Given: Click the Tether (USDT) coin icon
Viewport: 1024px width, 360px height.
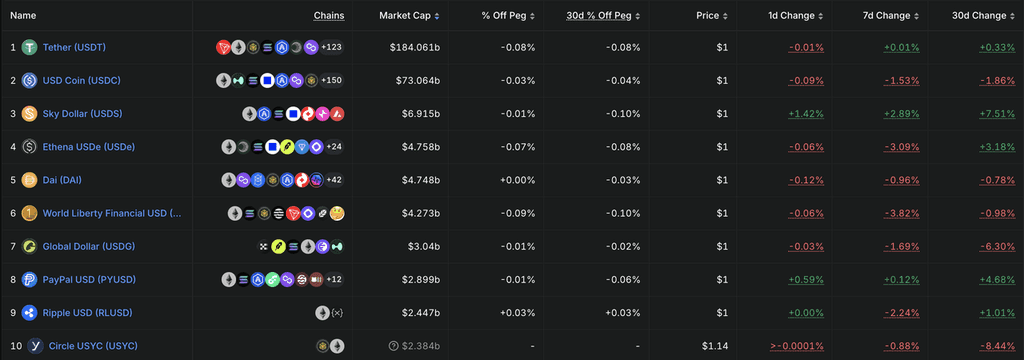Looking at the screenshot, I should (x=29, y=47).
